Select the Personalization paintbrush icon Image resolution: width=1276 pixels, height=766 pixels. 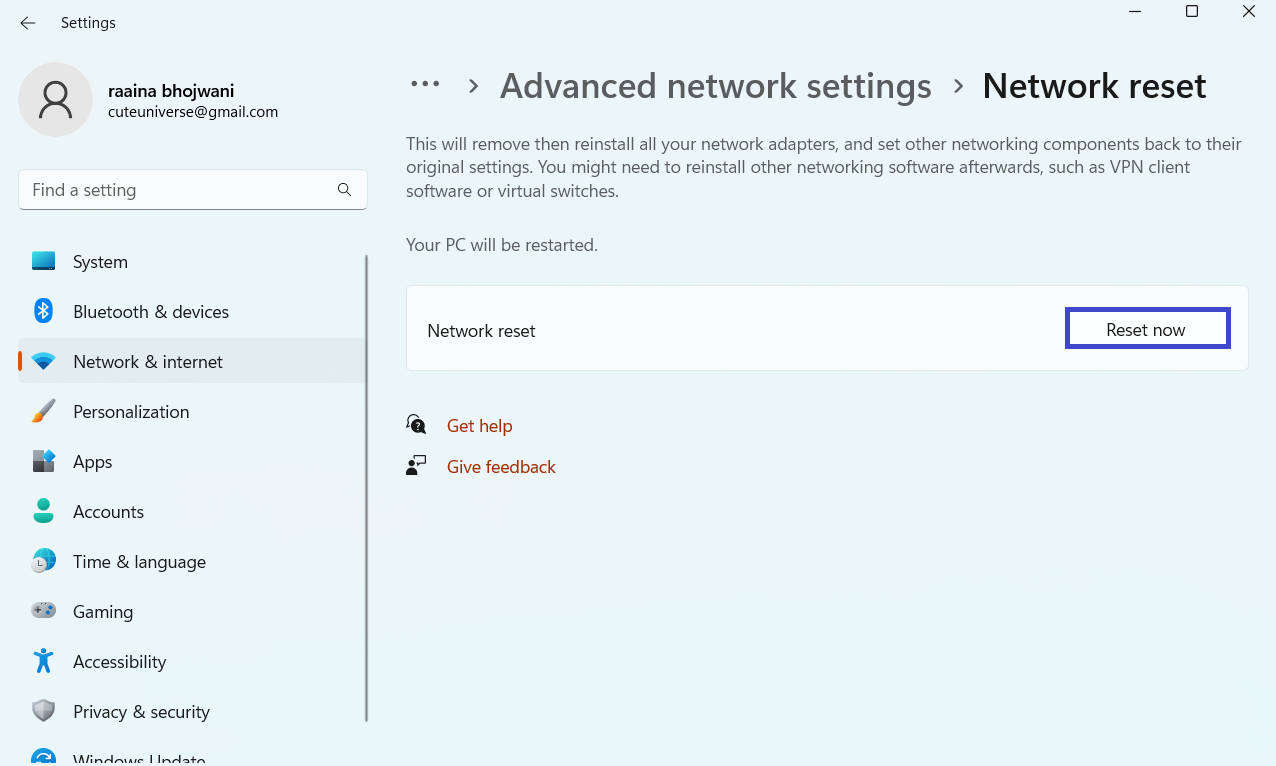point(43,412)
